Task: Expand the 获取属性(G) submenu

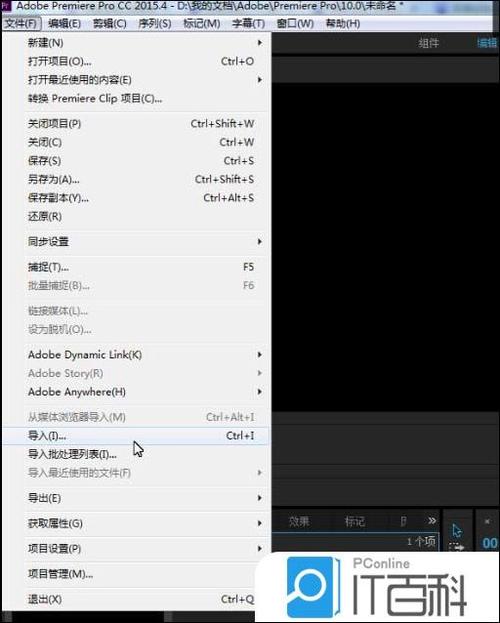Action: pyautogui.click(x=136, y=524)
